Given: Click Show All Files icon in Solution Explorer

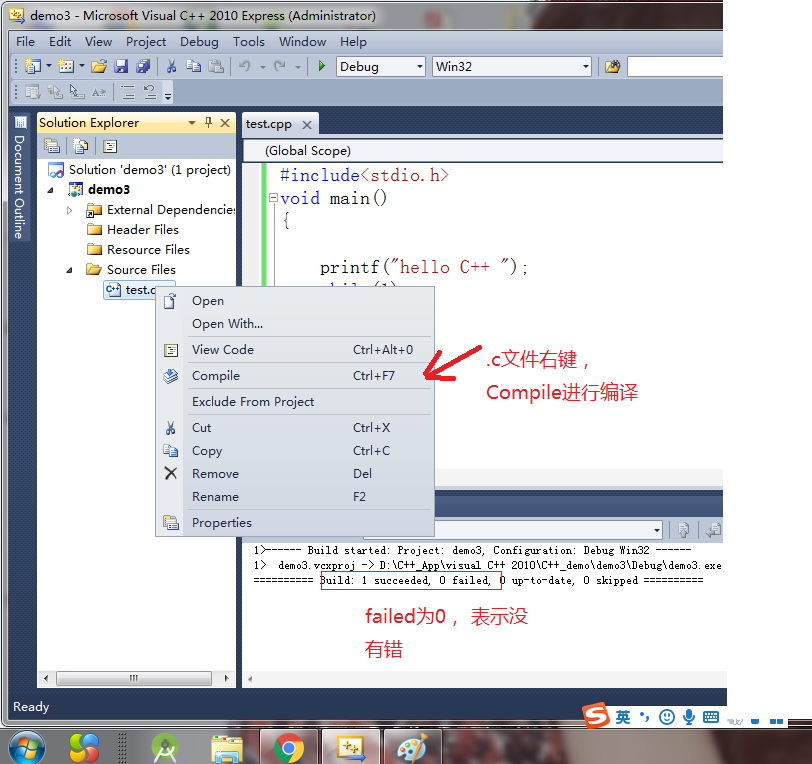Looking at the screenshot, I should (x=80, y=146).
